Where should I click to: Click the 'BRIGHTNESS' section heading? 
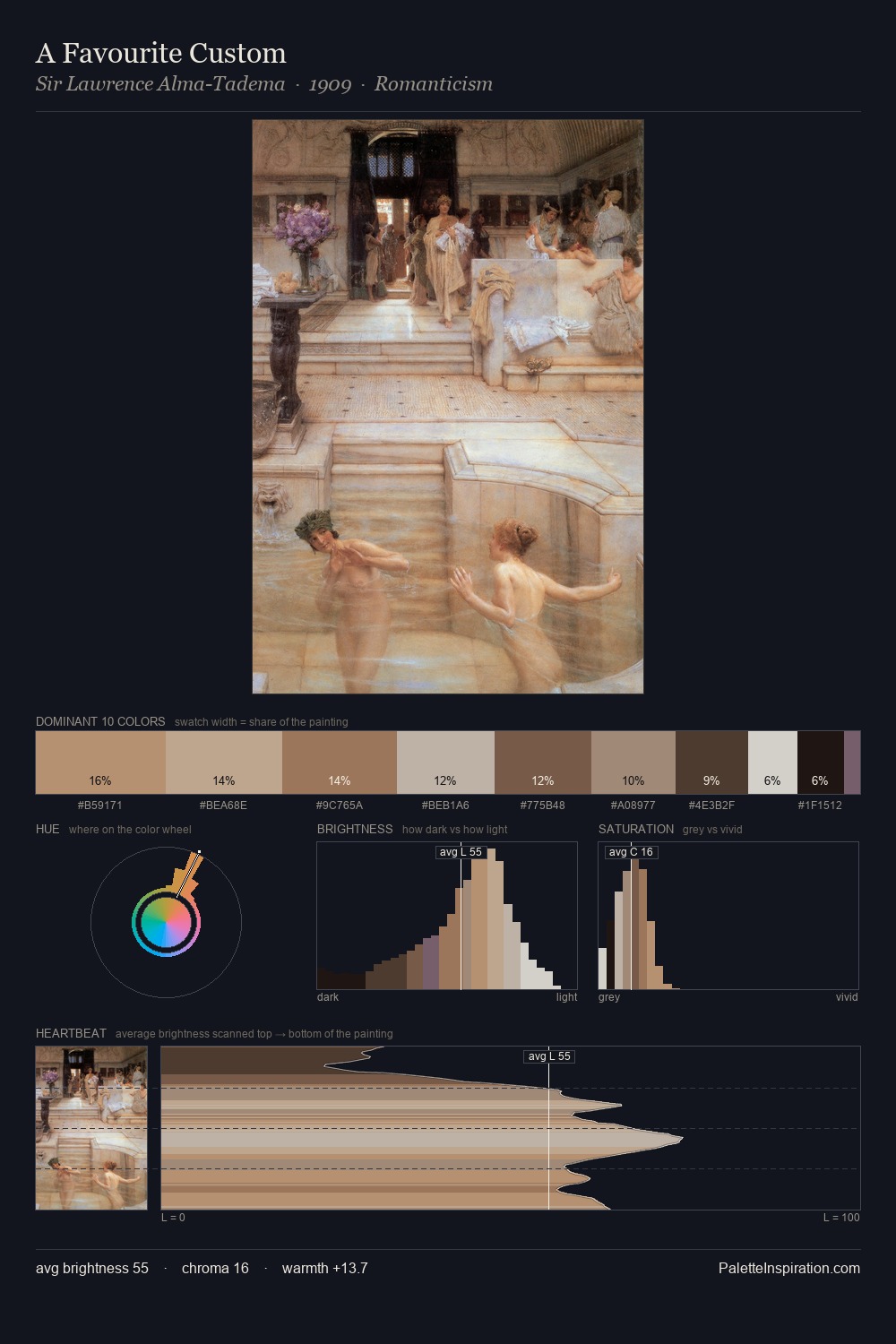(355, 829)
